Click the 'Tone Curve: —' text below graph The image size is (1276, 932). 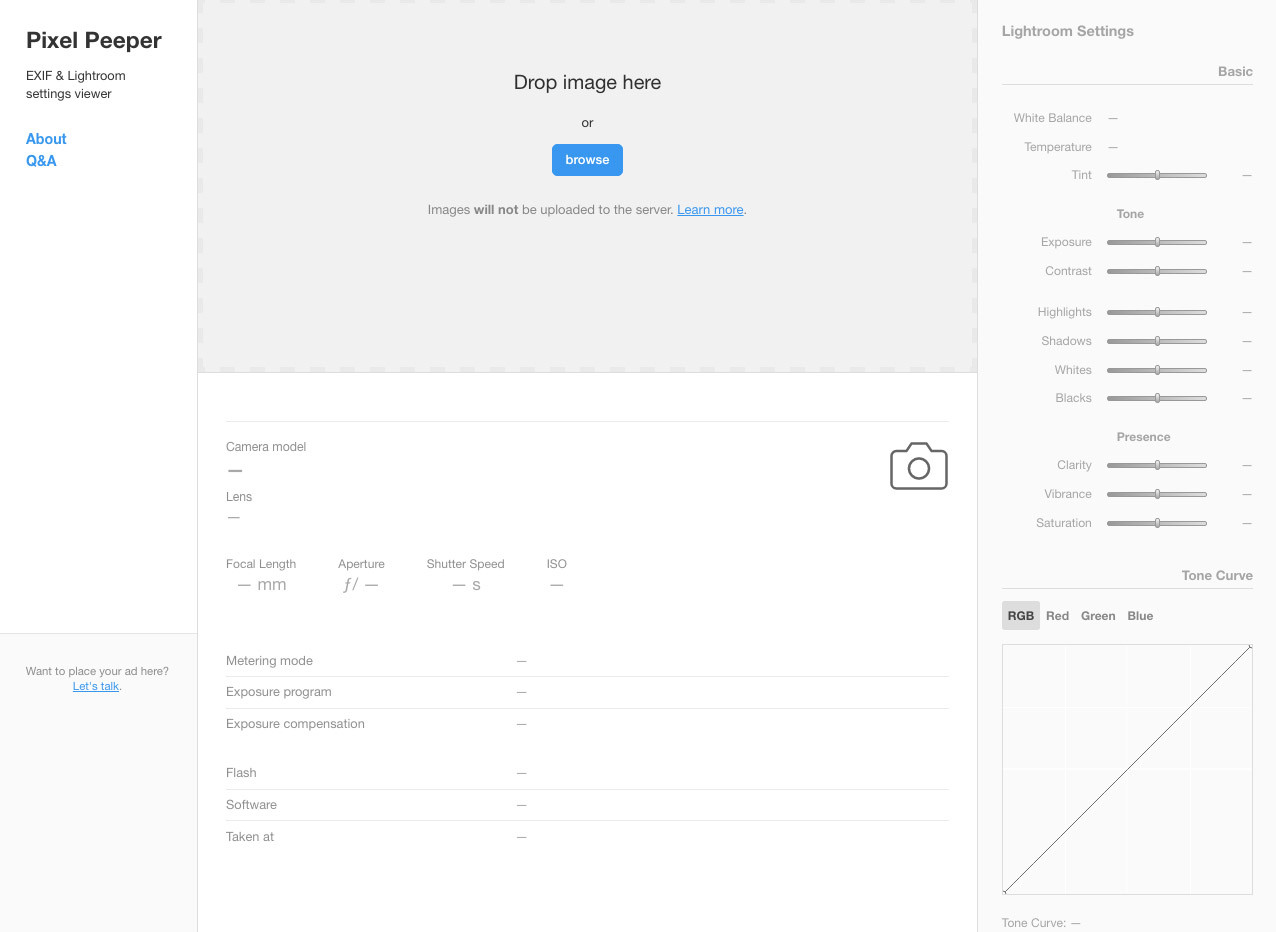(x=1041, y=923)
